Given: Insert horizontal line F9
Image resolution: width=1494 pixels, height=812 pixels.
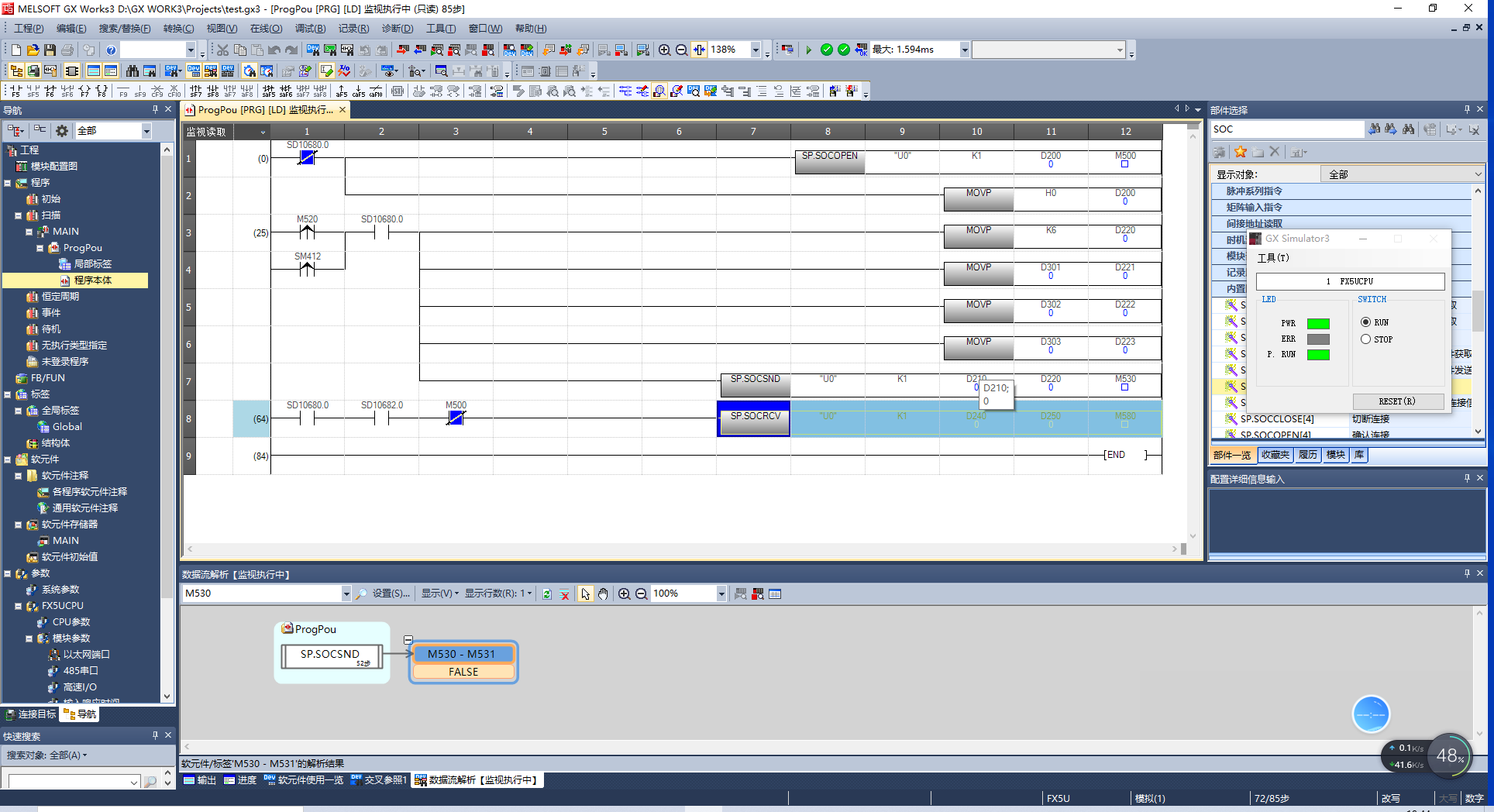Looking at the screenshot, I should coord(123,91).
